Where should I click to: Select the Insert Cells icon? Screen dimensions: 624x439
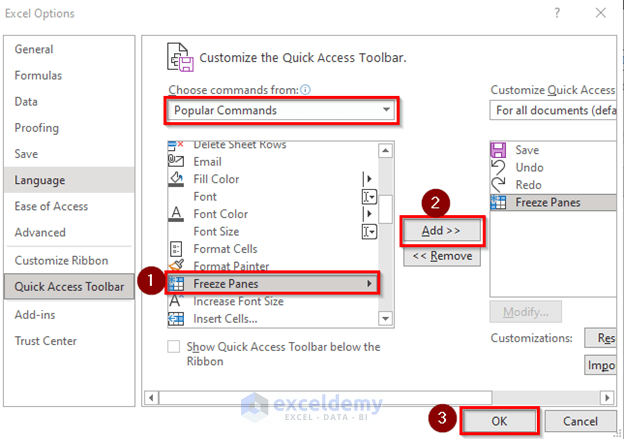176,319
